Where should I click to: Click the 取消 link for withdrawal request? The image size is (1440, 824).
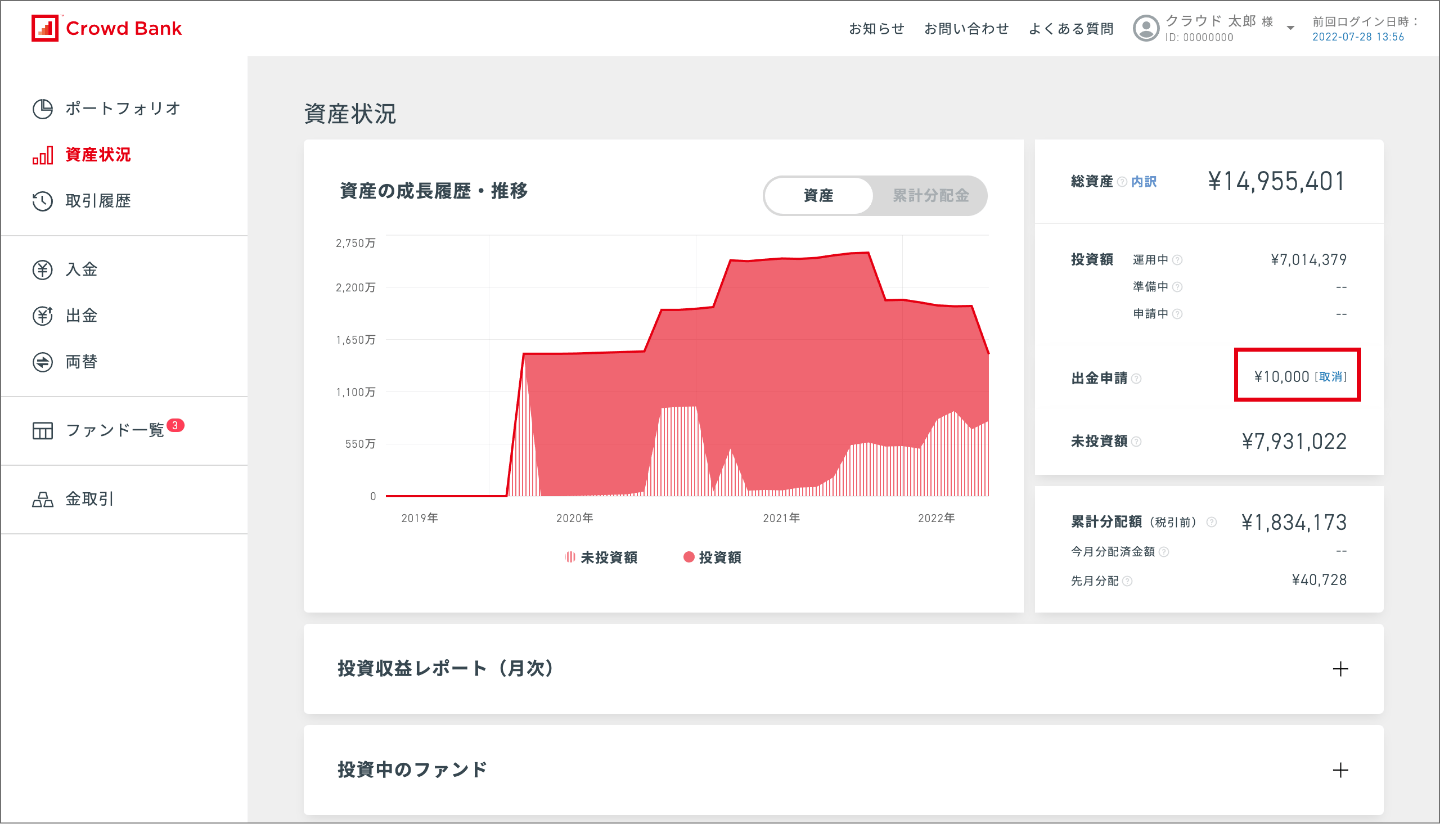tap(1331, 377)
